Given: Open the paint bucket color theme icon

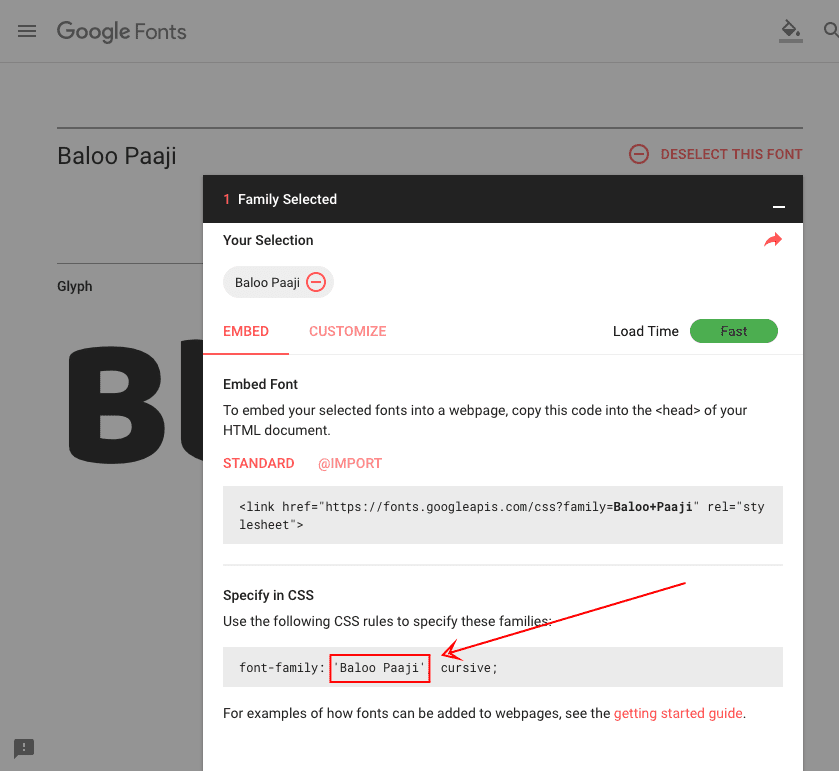Looking at the screenshot, I should coord(790,31).
